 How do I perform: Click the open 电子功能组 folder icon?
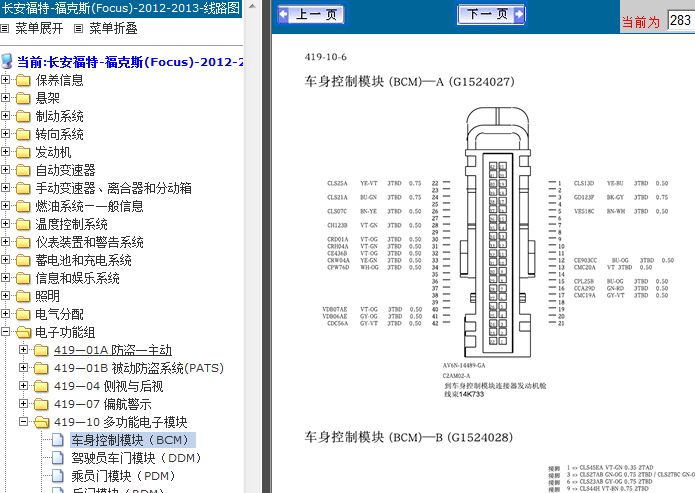24,332
